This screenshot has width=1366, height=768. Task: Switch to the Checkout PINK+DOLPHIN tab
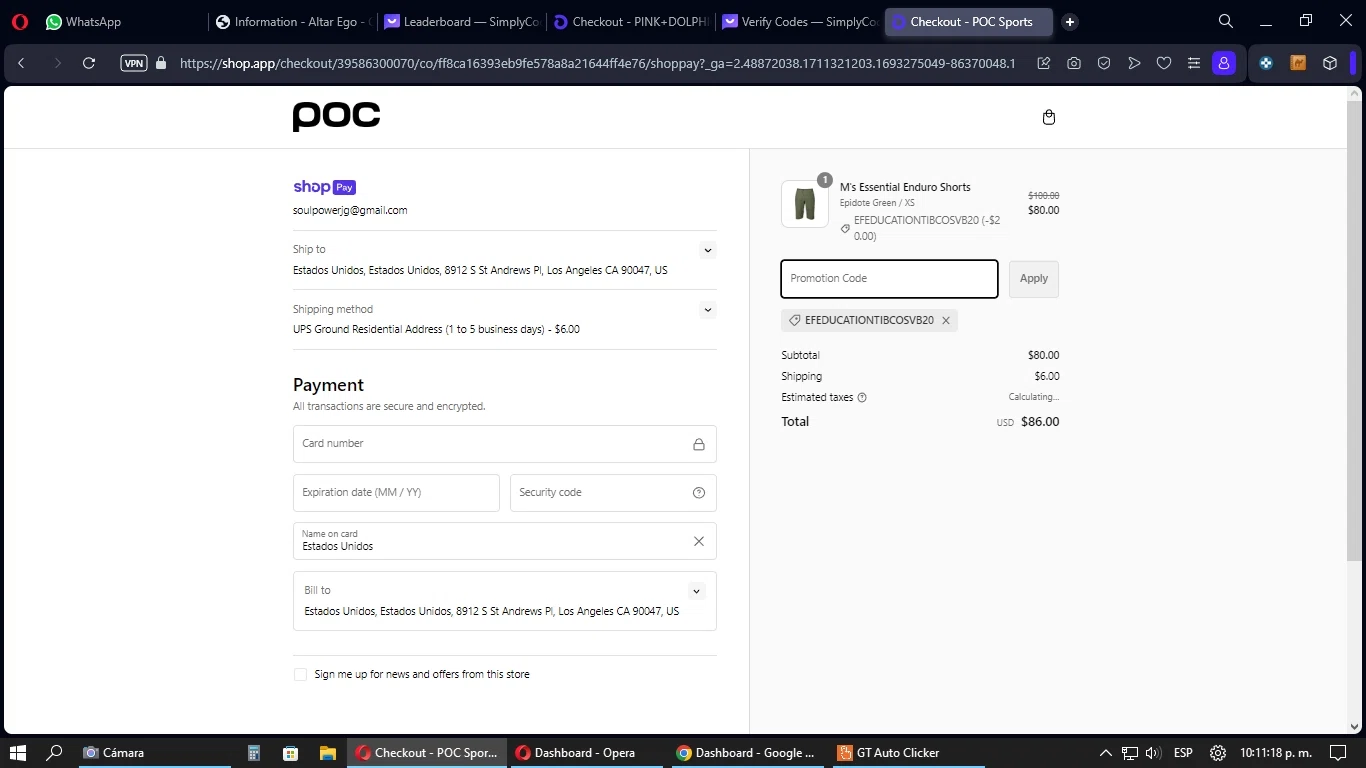click(x=631, y=22)
